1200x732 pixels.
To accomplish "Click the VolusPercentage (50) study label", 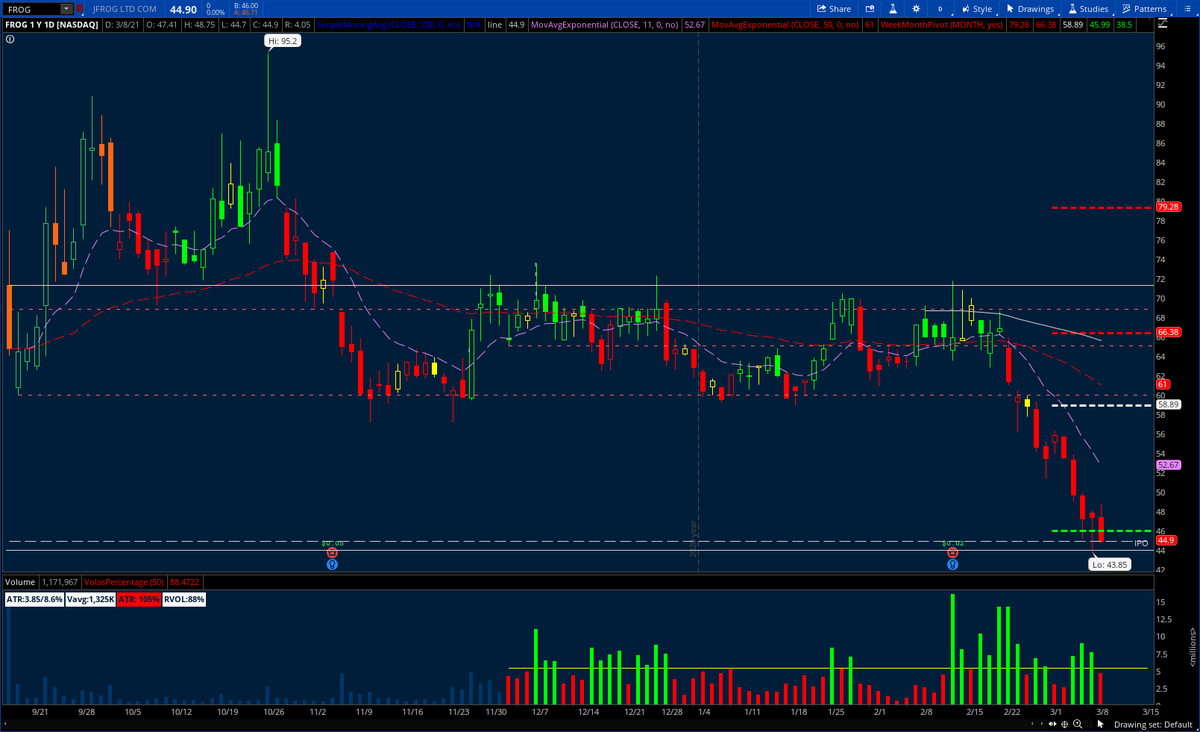I will pos(124,581).
